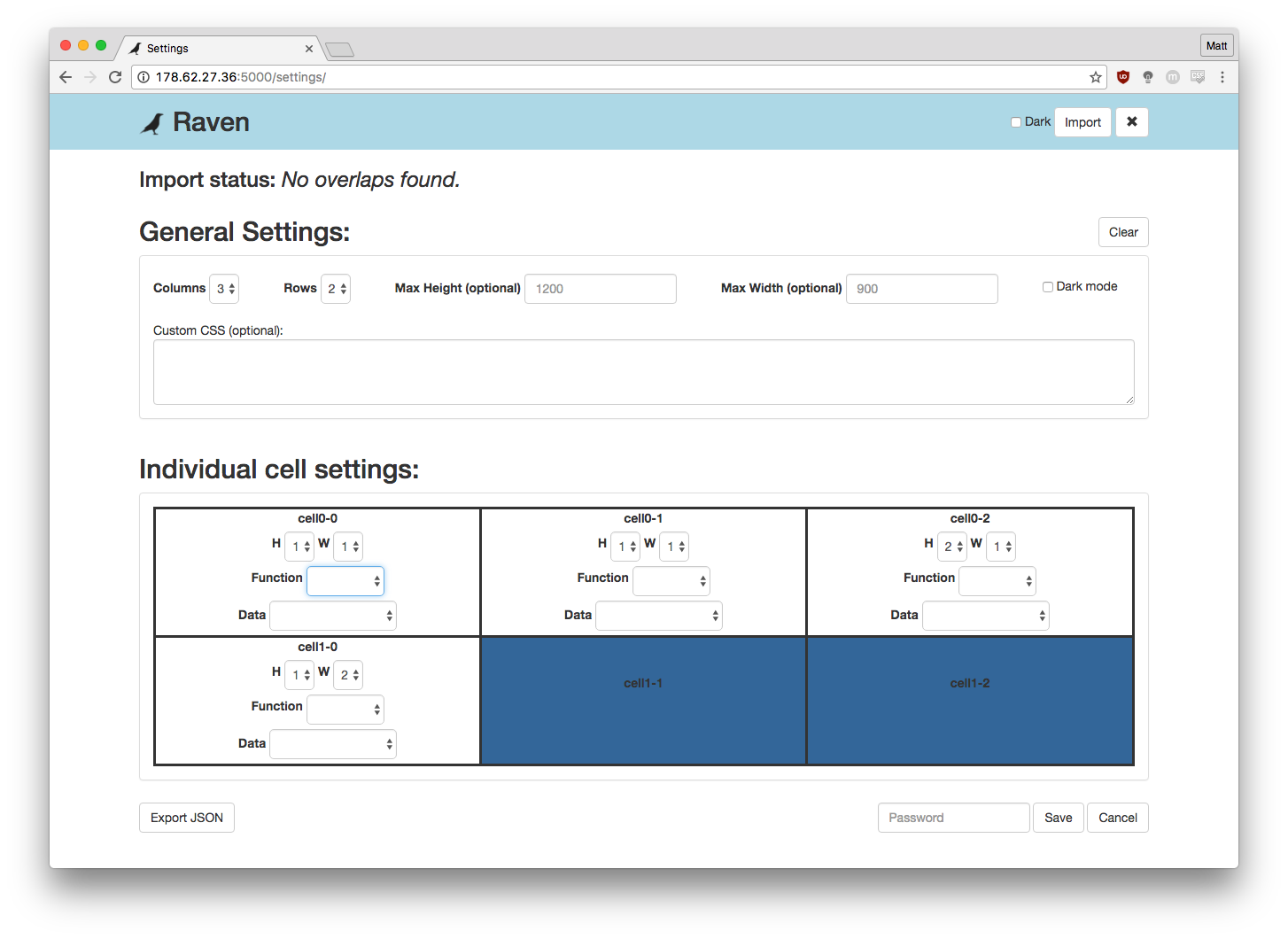
Task: Change cell0-2 H value selector
Action: 952,547
